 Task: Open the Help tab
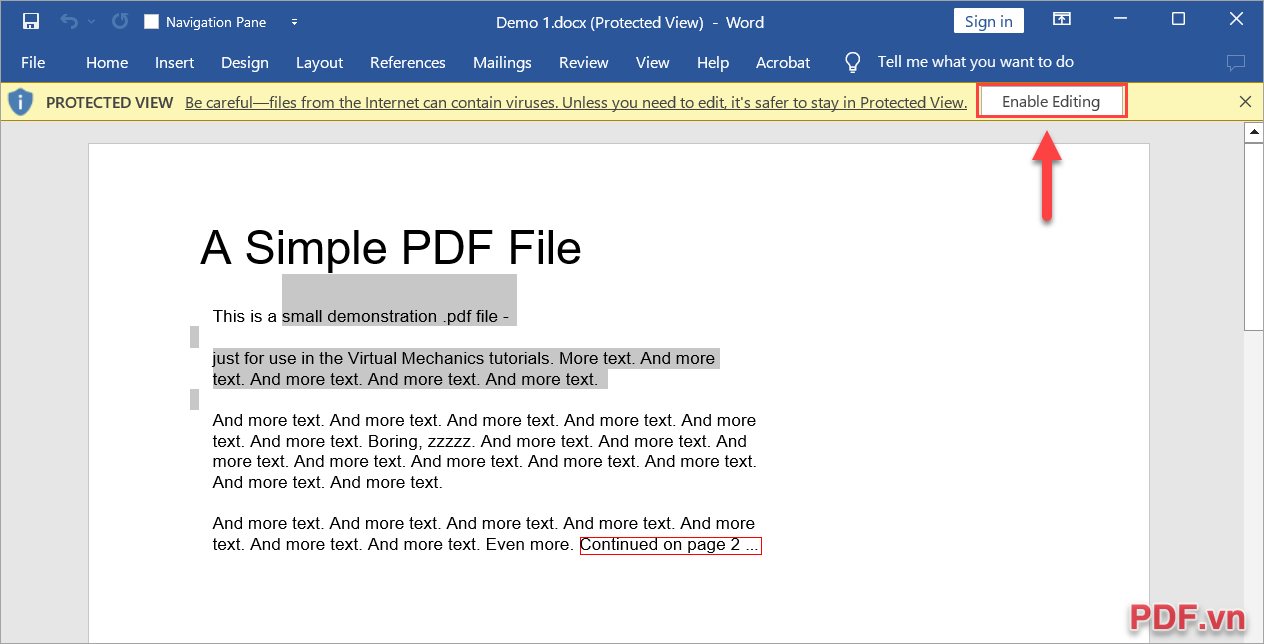coord(713,62)
